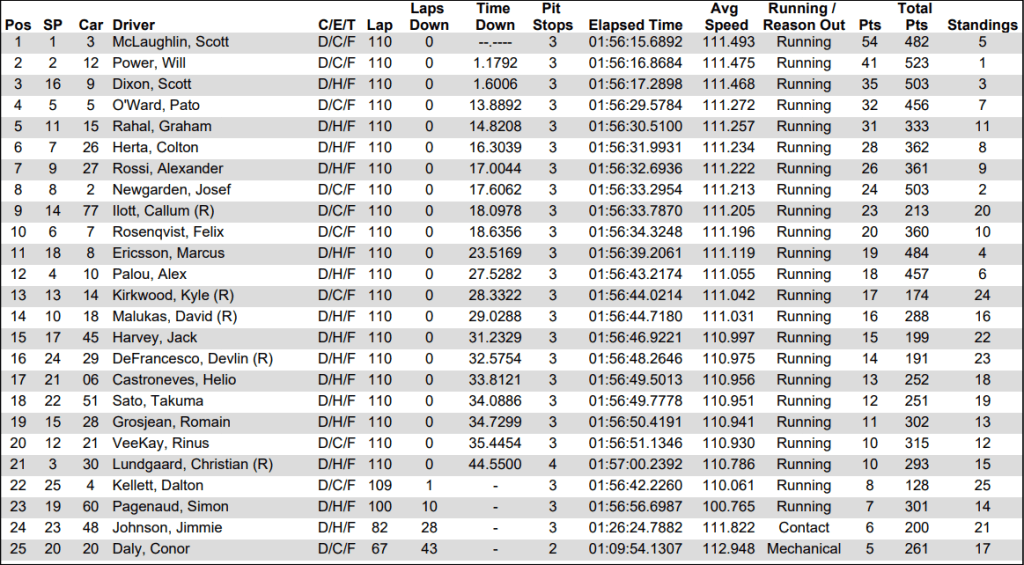Viewport: 1024px width, 565px height.
Task: Click the Mechanical reason for Conor Daly
Action: point(803,549)
